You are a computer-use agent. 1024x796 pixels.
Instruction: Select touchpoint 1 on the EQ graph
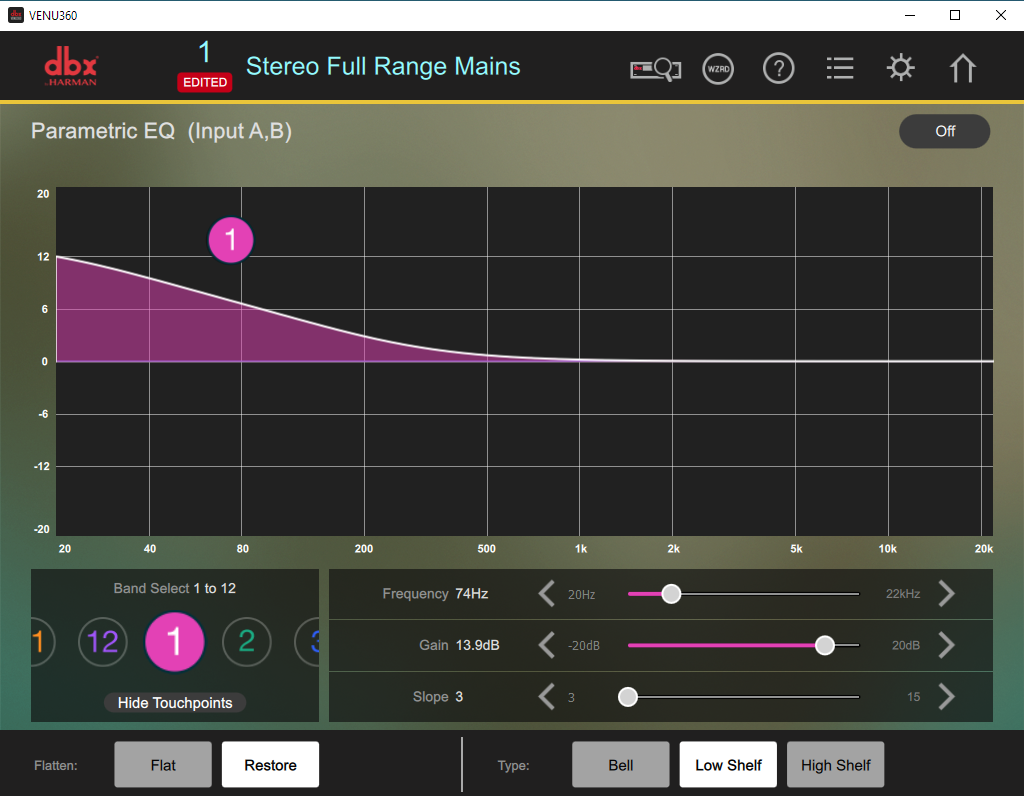coord(231,240)
